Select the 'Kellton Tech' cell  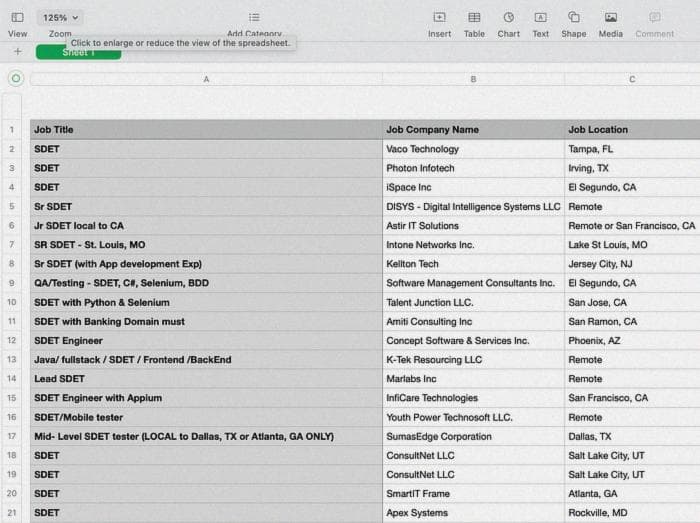point(473,264)
